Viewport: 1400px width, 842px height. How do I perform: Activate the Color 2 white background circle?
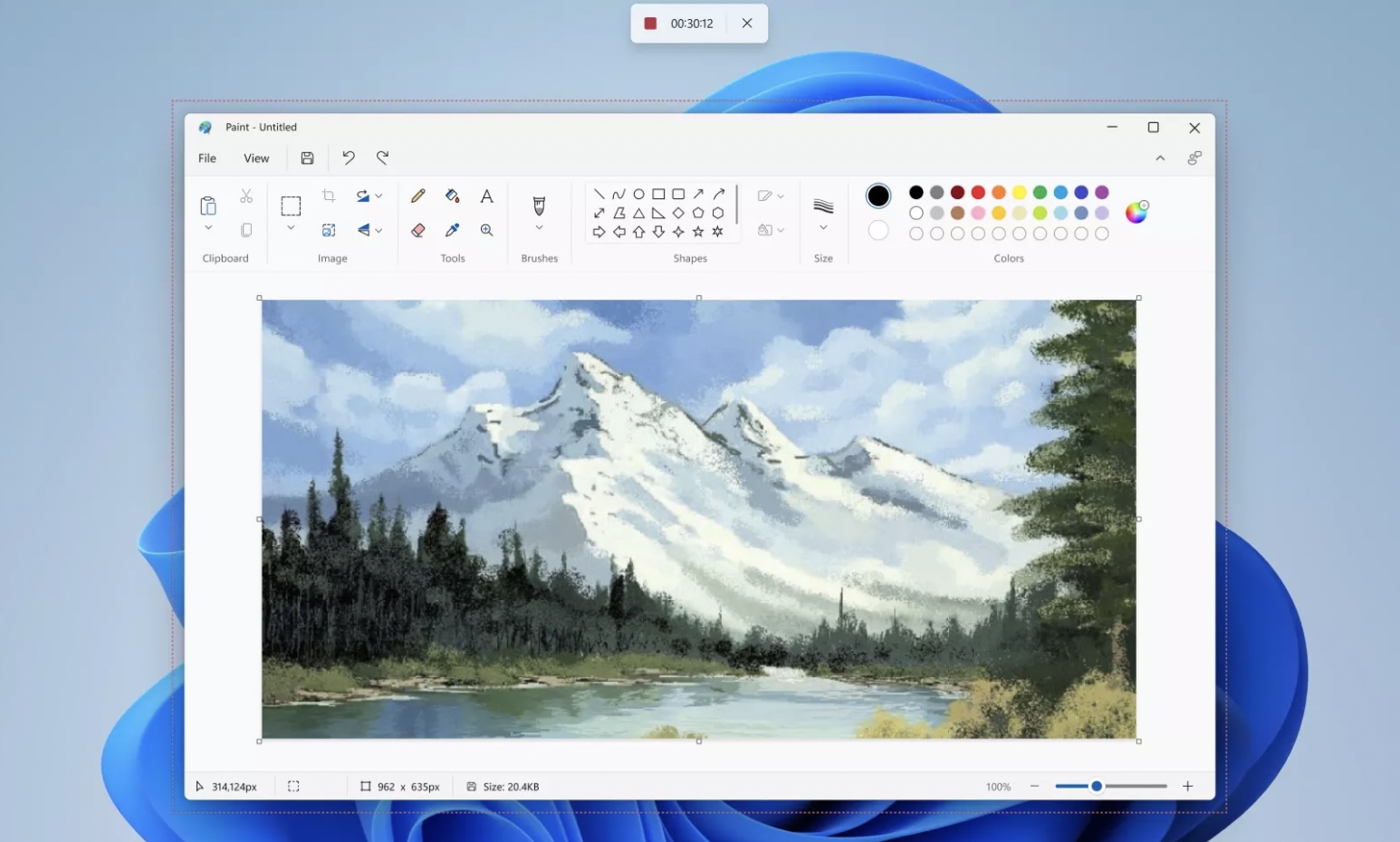[x=878, y=230]
